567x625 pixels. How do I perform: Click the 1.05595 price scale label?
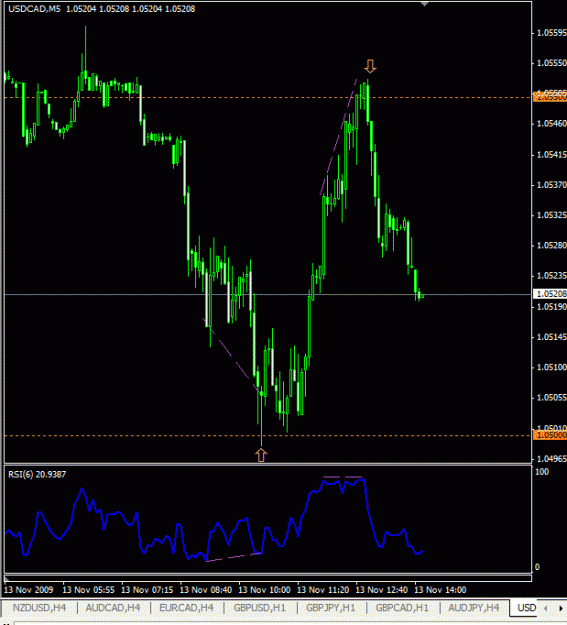[x=551, y=33]
